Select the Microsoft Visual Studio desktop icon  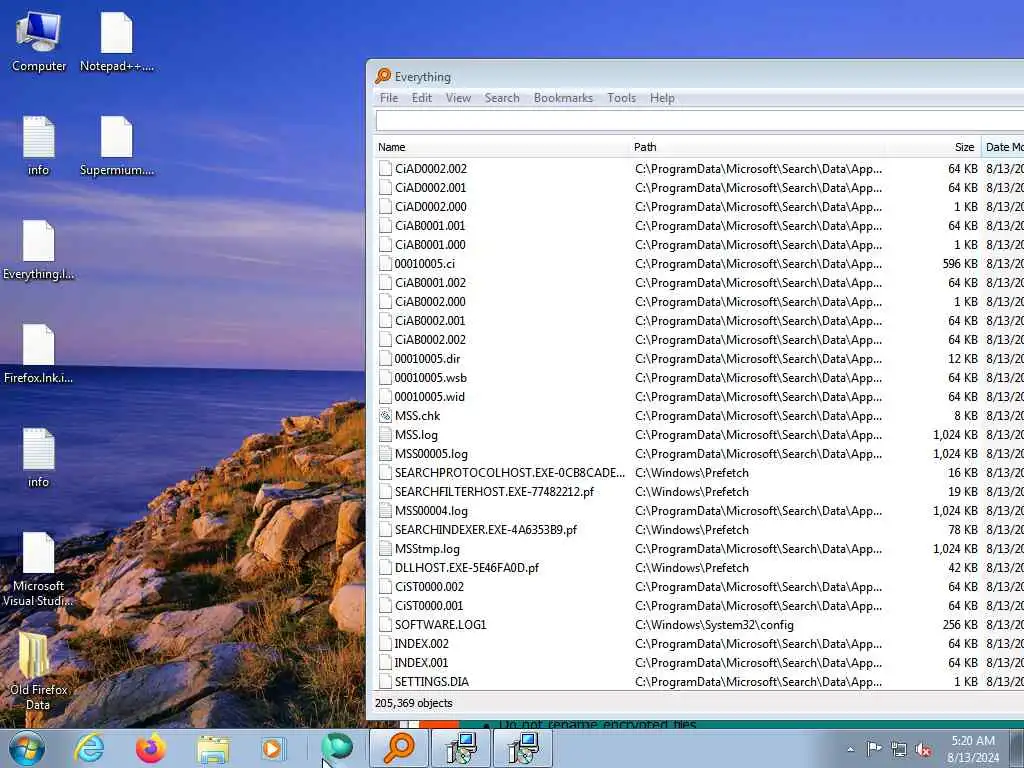[39, 569]
